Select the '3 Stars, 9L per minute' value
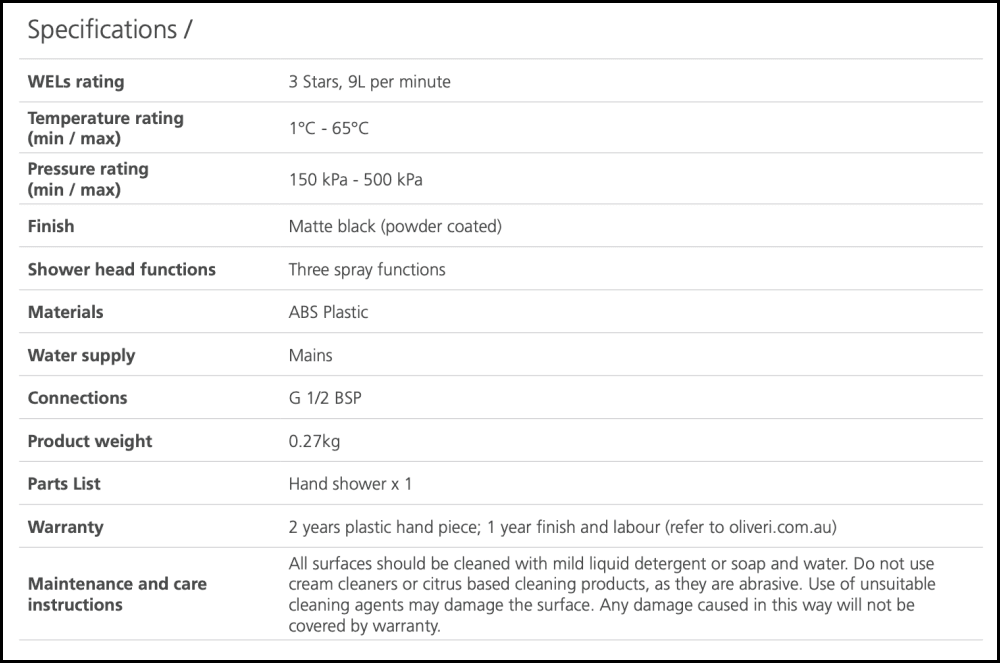Image resolution: width=1000 pixels, height=663 pixels. coord(369,82)
